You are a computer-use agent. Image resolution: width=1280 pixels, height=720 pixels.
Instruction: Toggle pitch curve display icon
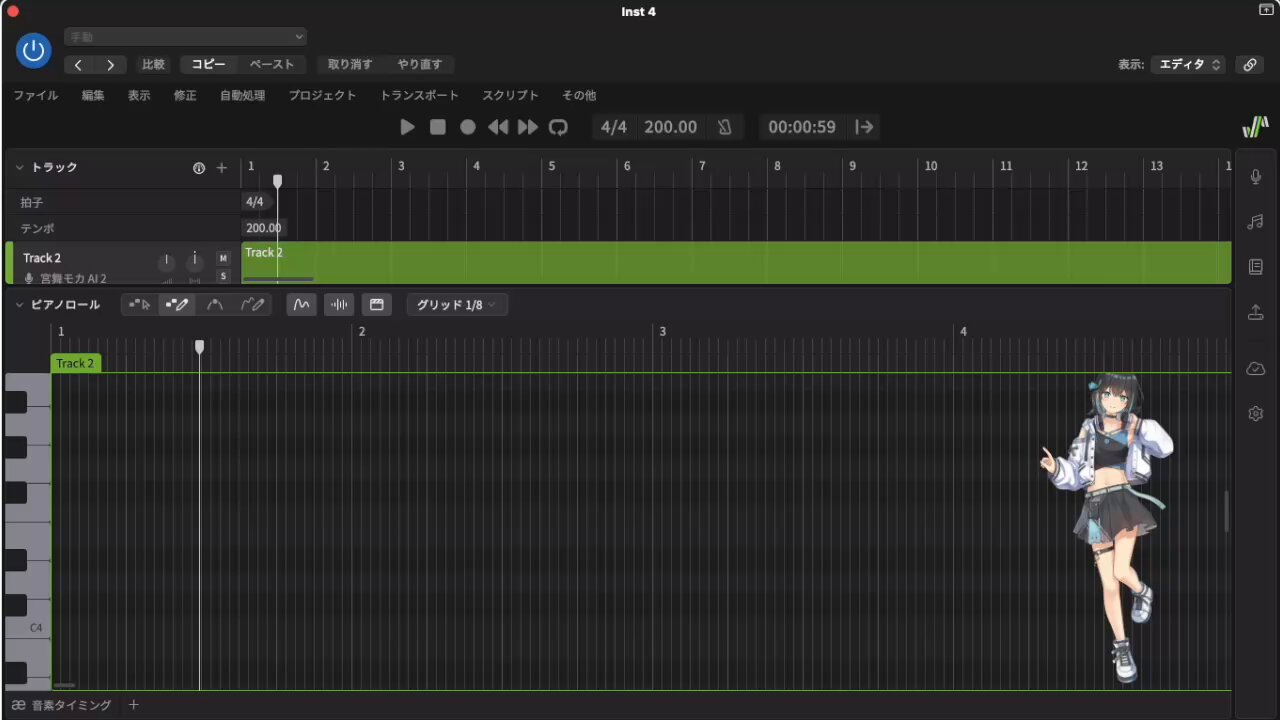(x=301, y=305)
